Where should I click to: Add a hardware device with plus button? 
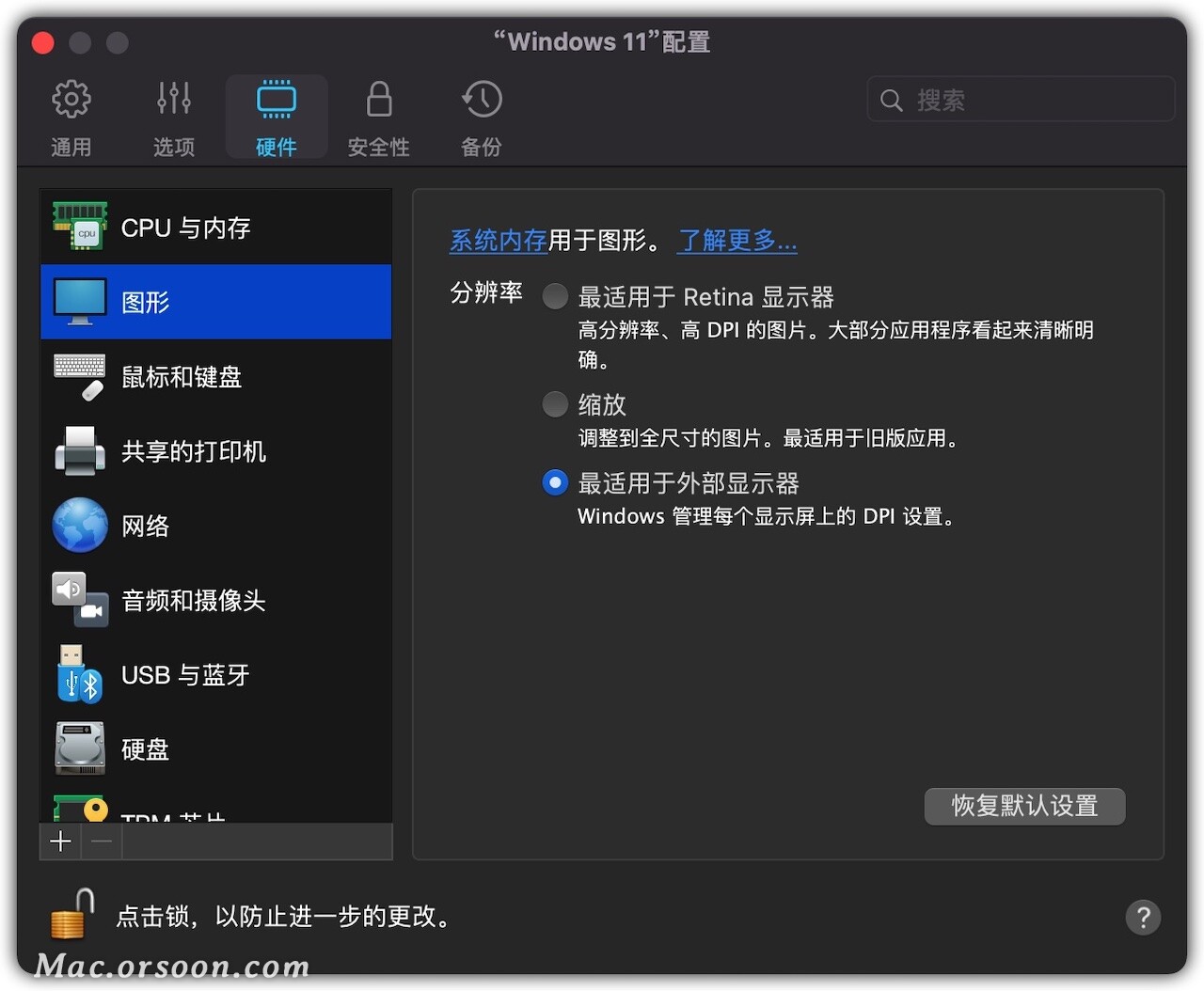(60, 842)
